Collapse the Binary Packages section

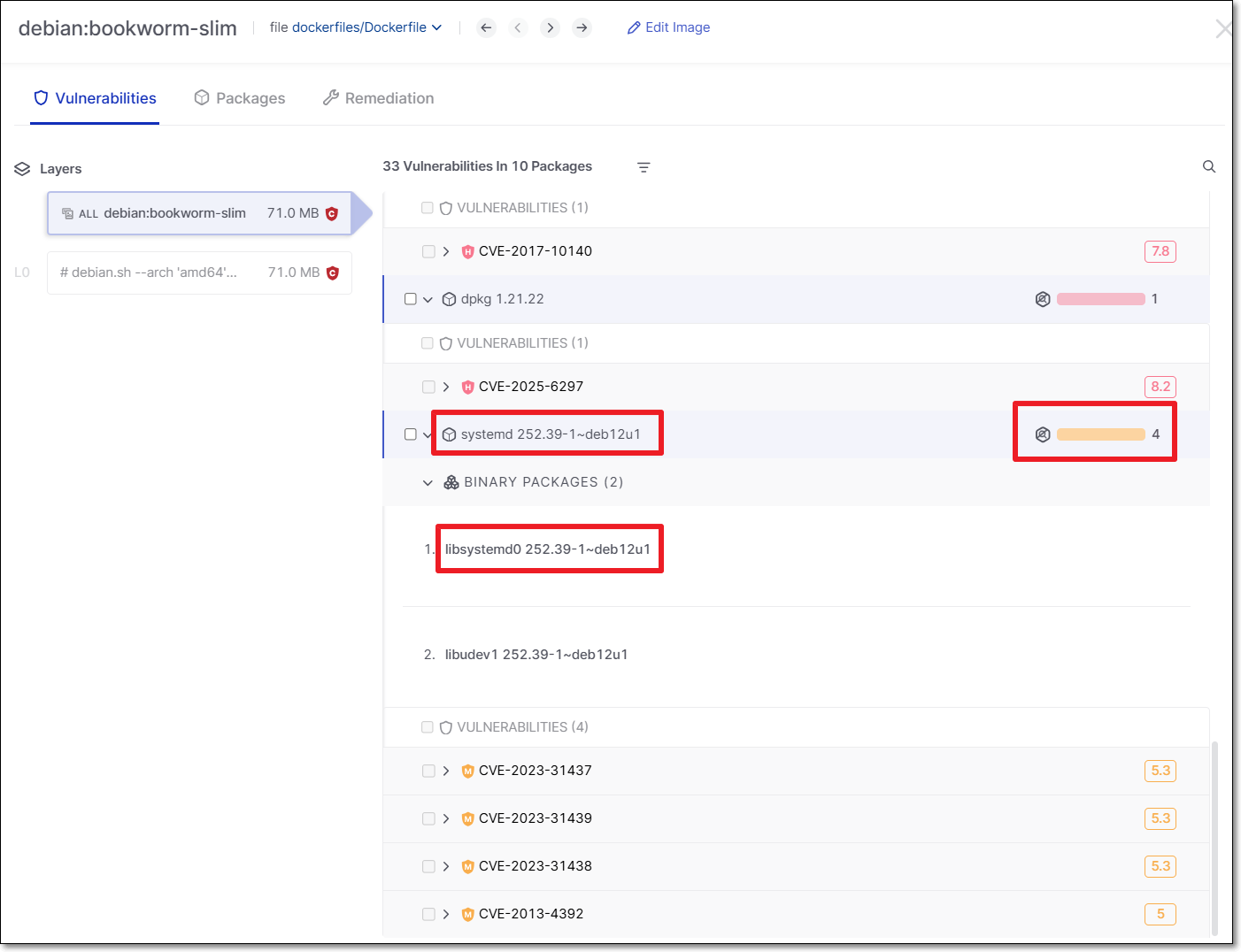428,482
